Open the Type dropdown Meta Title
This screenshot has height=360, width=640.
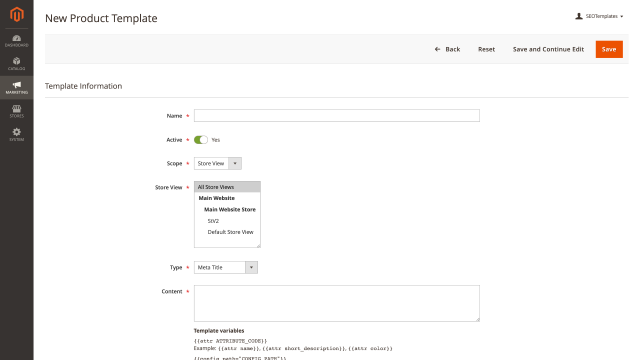226,267
